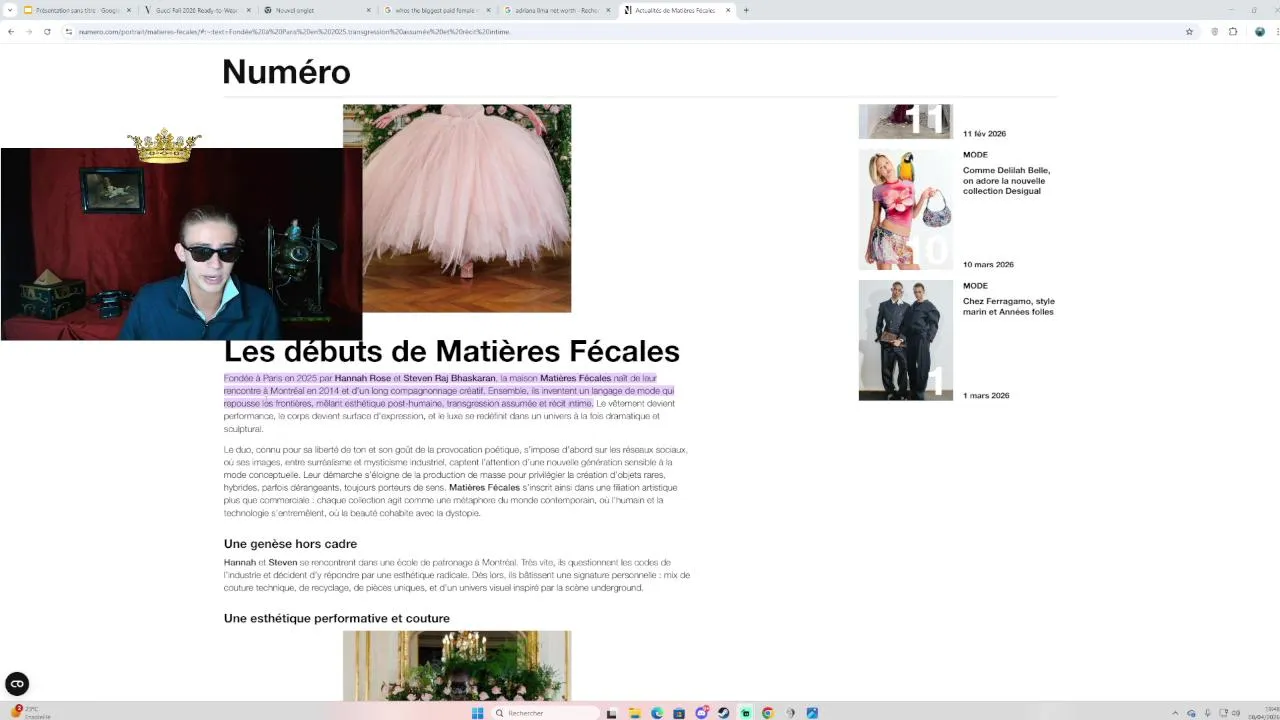Bookmark this page with the star icon
Screen dimensions: 1280x720
[1189, 31]
